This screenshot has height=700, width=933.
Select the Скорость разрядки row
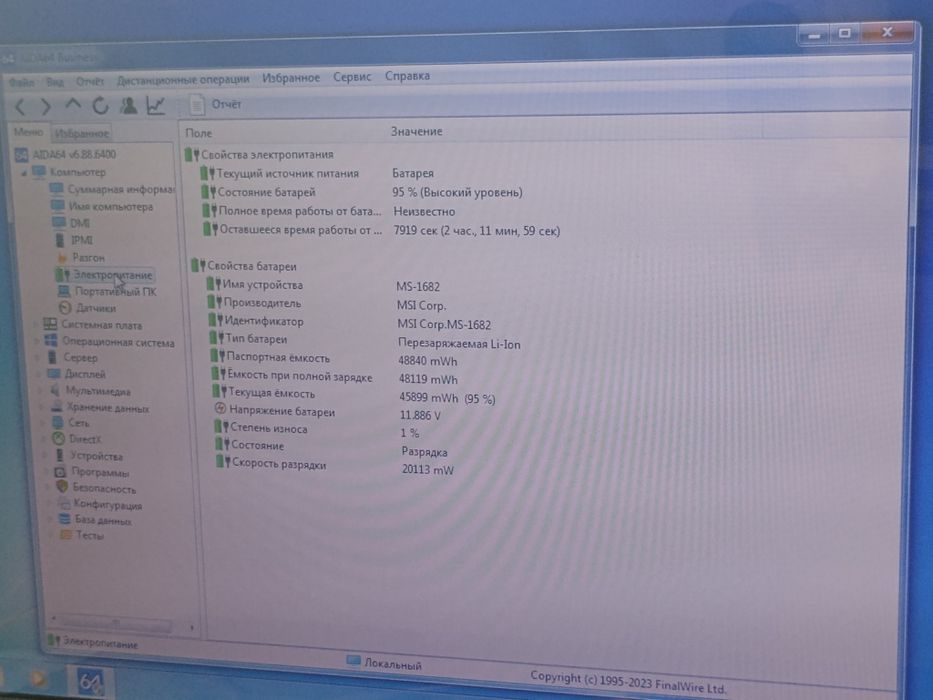336,466
